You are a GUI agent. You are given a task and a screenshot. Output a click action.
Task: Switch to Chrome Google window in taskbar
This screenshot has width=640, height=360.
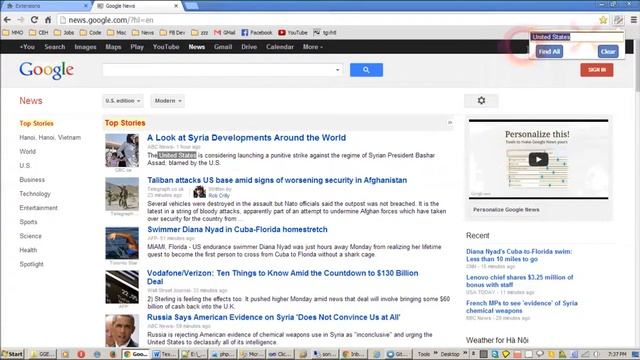136,354
